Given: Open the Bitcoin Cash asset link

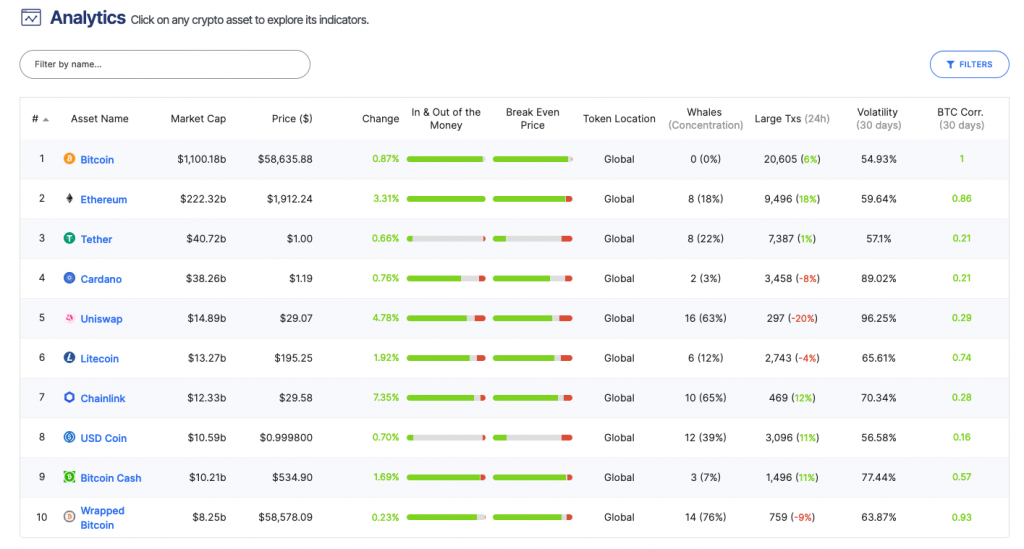Looking at the screenshot, I should tap(111, 478).
